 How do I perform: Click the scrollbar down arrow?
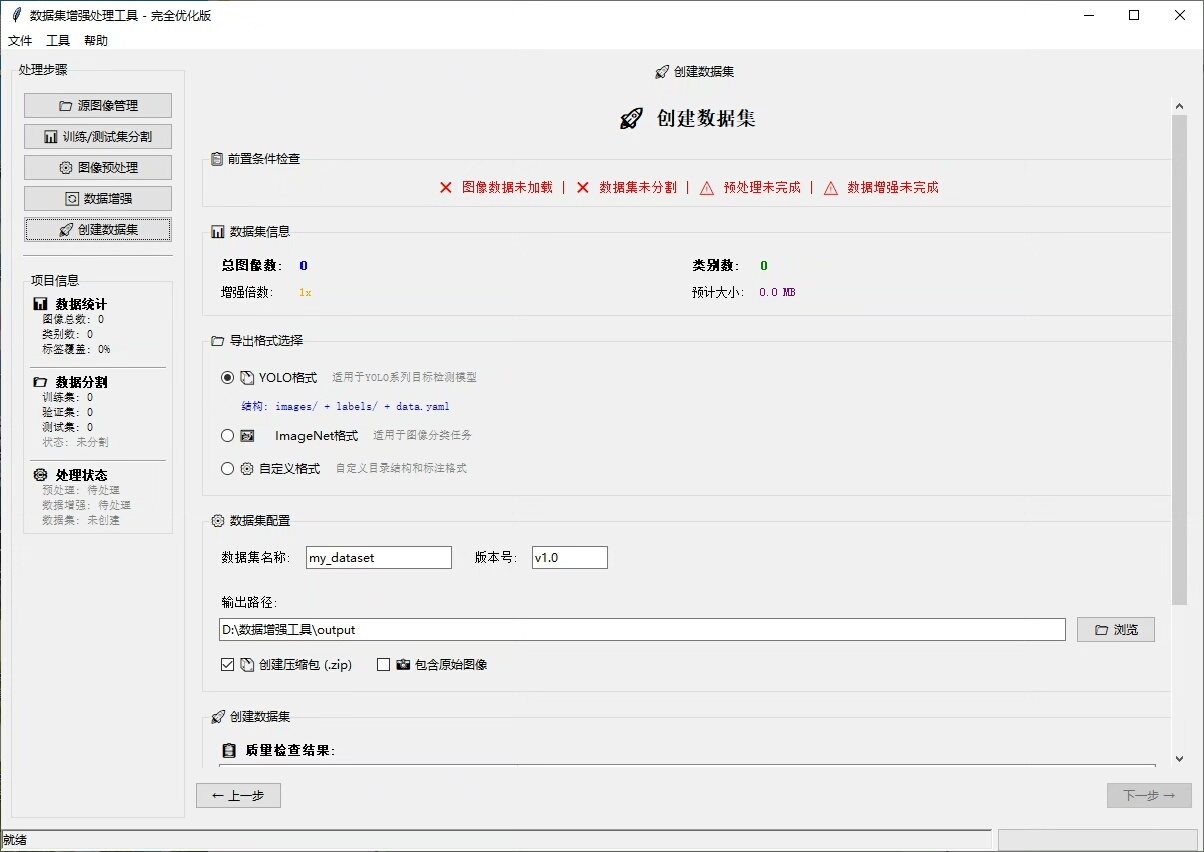(x=1179, y=759)
